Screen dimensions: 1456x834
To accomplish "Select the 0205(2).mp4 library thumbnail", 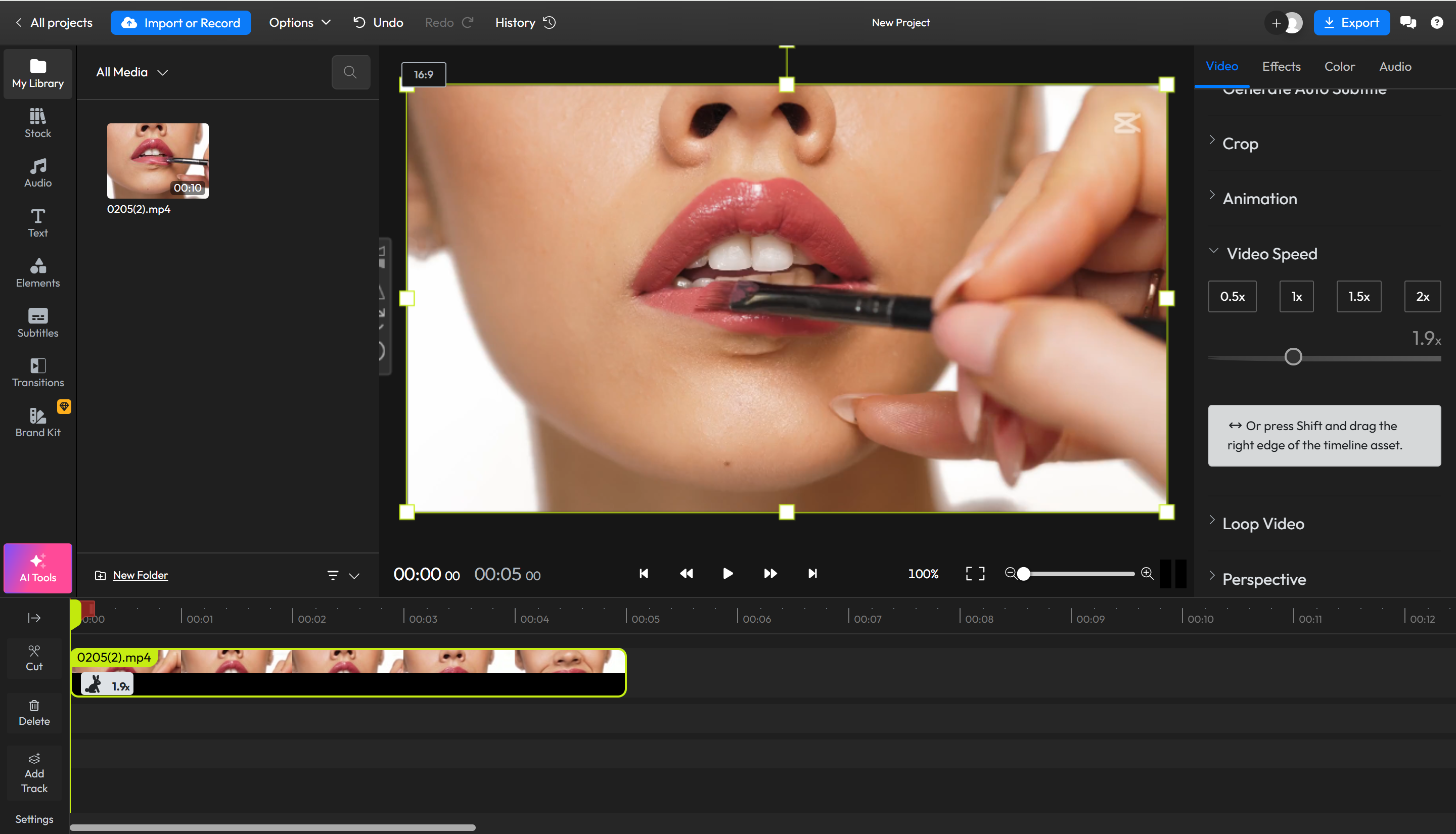I will [158, 160].
